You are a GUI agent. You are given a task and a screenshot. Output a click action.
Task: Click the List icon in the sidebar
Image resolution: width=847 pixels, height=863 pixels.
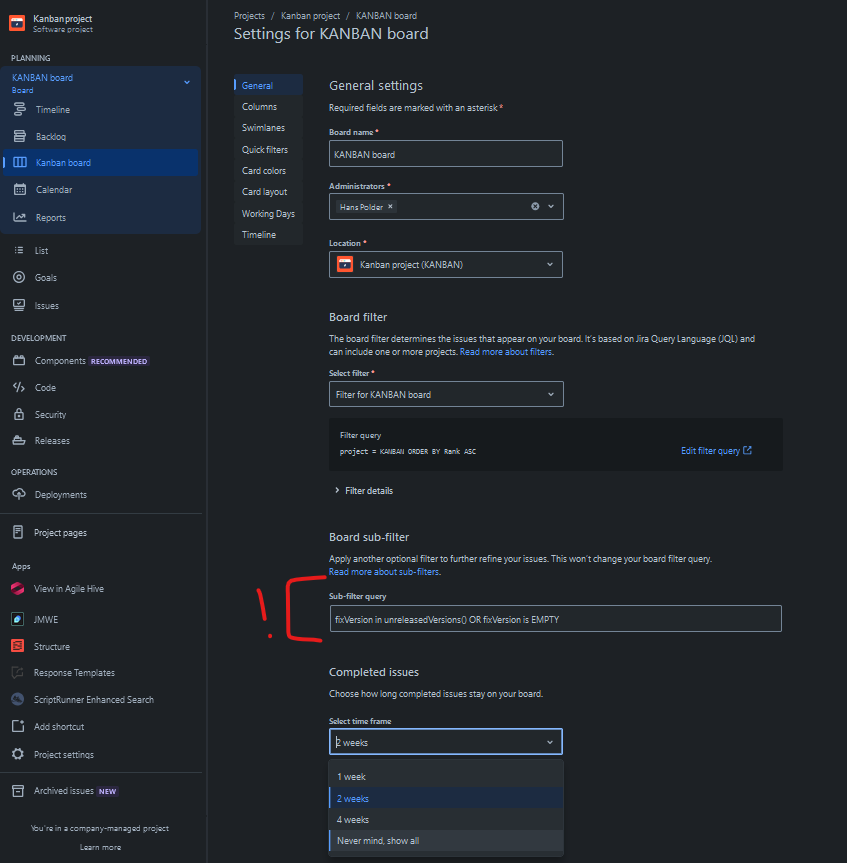pyautogui.click(x=19, y=250)
